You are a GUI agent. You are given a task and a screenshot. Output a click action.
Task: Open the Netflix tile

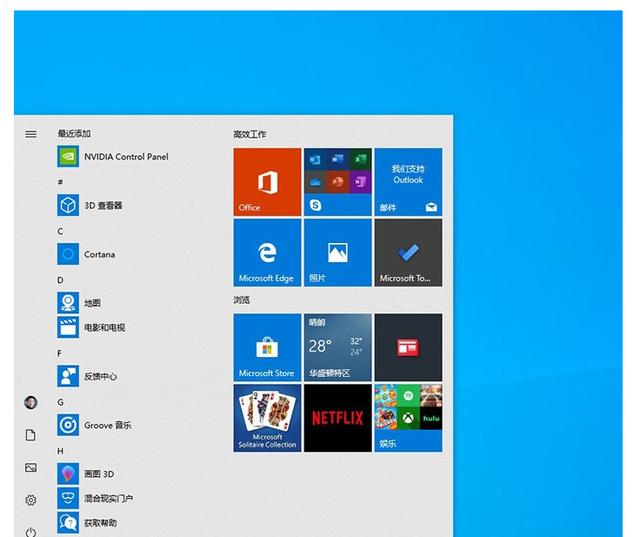coord(337,418)
